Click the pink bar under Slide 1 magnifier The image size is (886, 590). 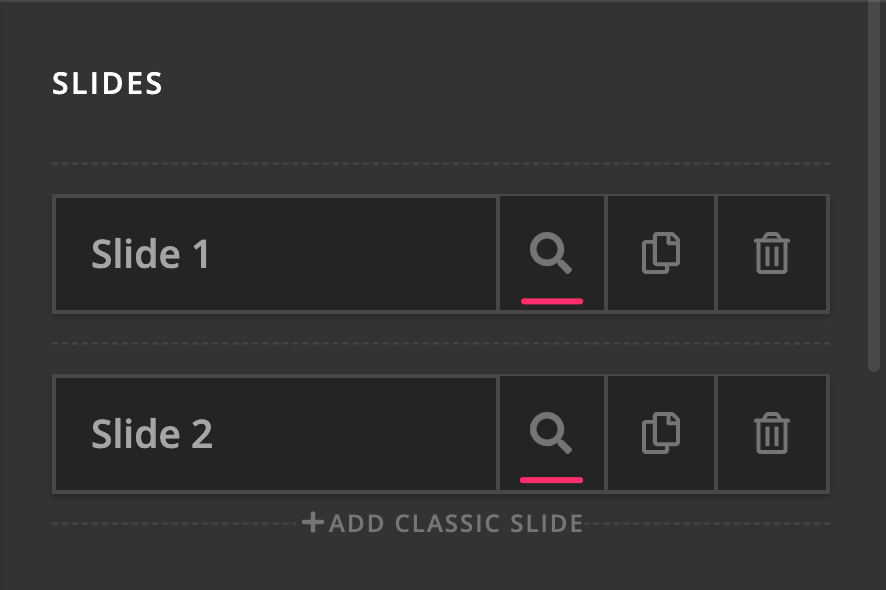552,301
